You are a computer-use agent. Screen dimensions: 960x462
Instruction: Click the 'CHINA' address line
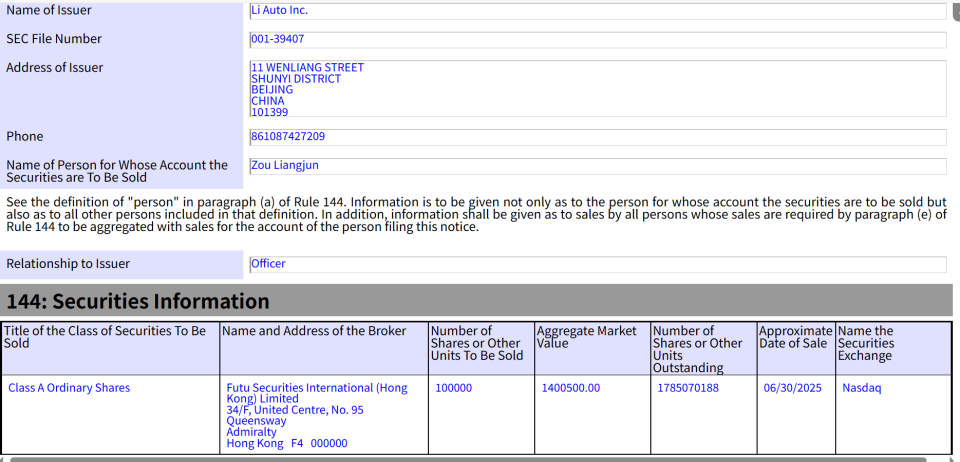(268, 101)
